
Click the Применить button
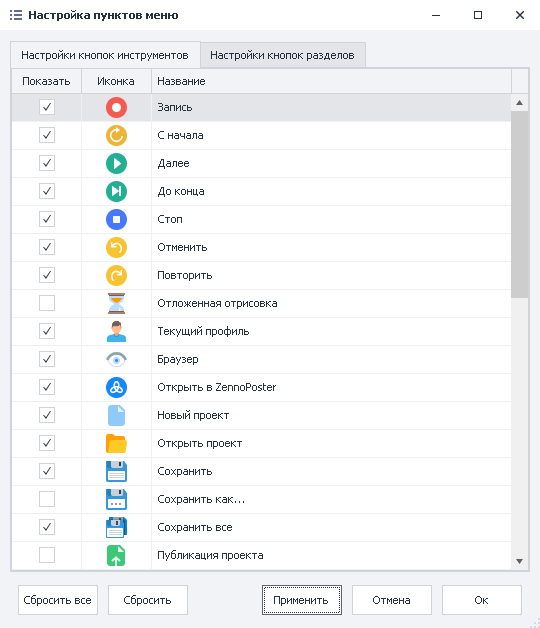coord(302,600)
